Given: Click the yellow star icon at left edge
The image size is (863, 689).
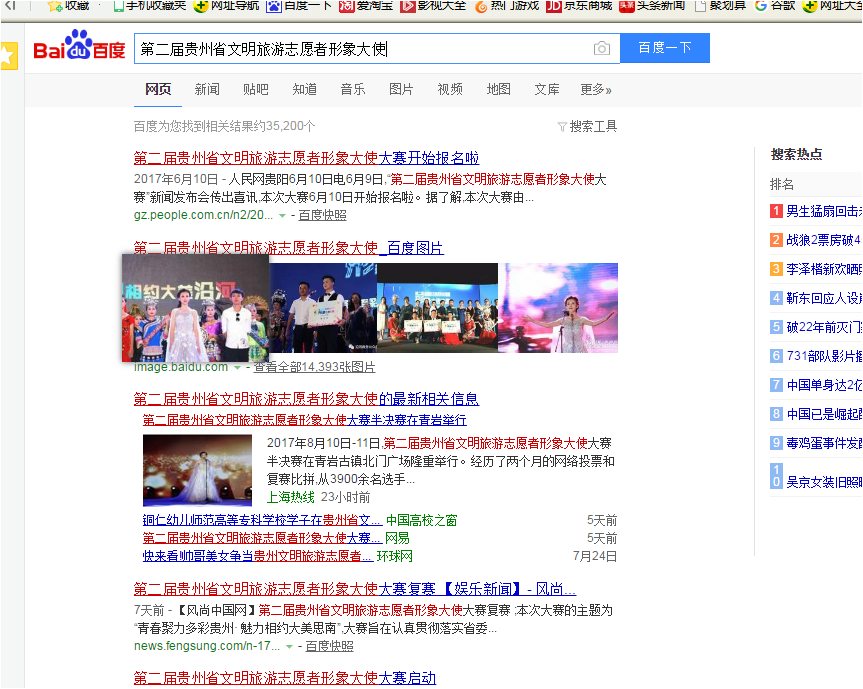Looking at the screenshot, I should click(9, 56).
